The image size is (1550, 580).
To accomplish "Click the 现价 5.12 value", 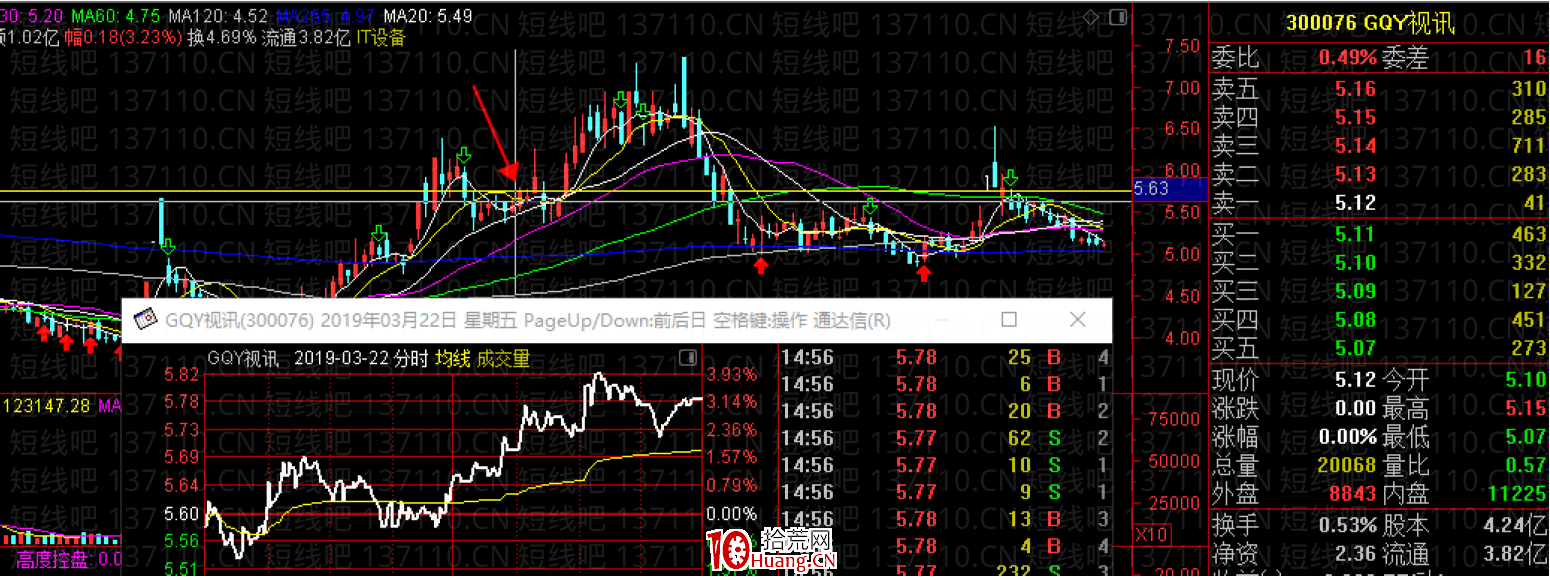I will (1356, 380).
